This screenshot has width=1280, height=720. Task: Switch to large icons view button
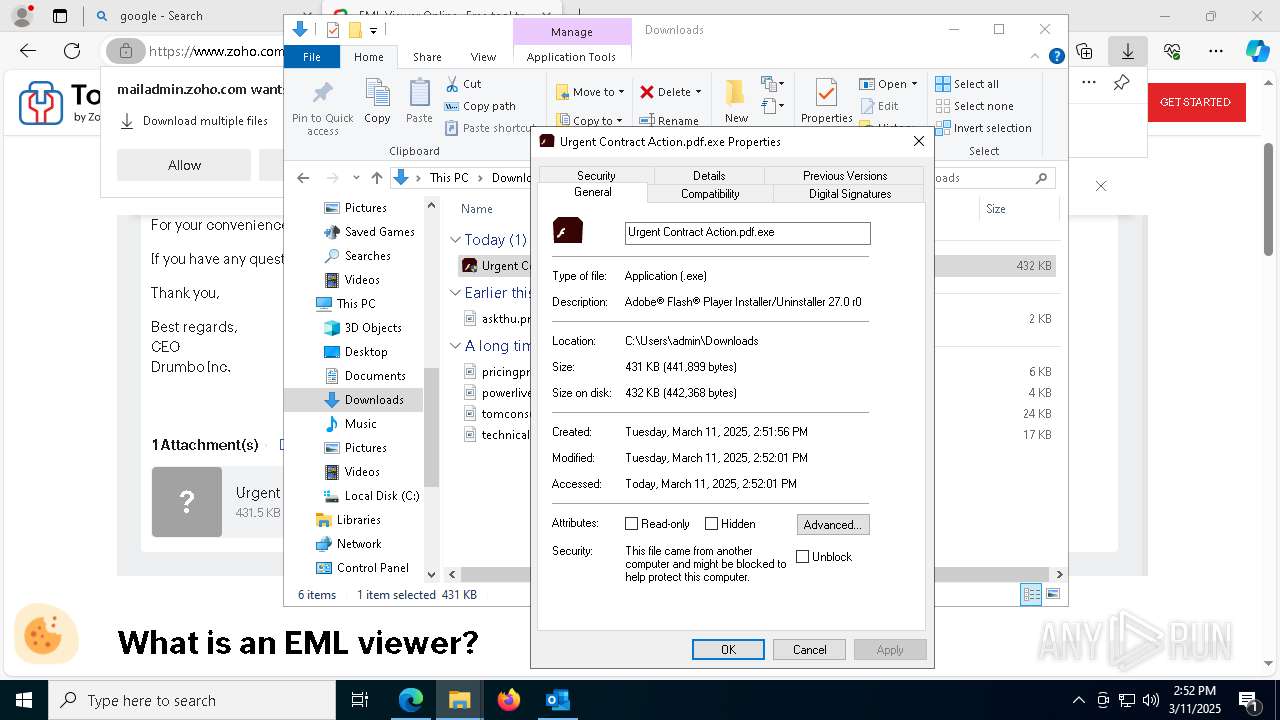1052,594
